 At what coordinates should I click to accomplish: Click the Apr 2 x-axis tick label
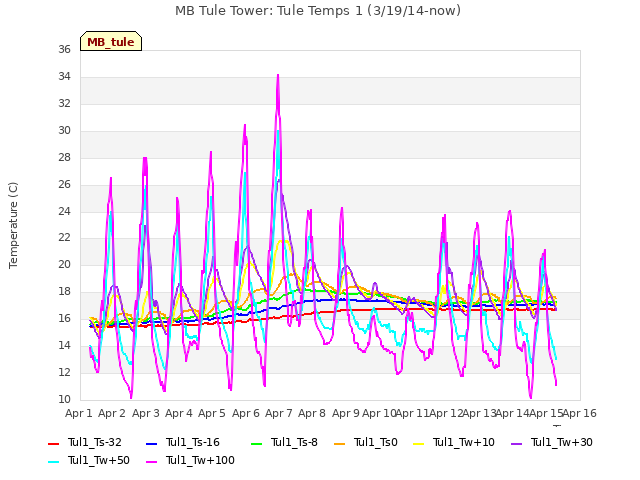pyautogui.click(x=112, y=413)
